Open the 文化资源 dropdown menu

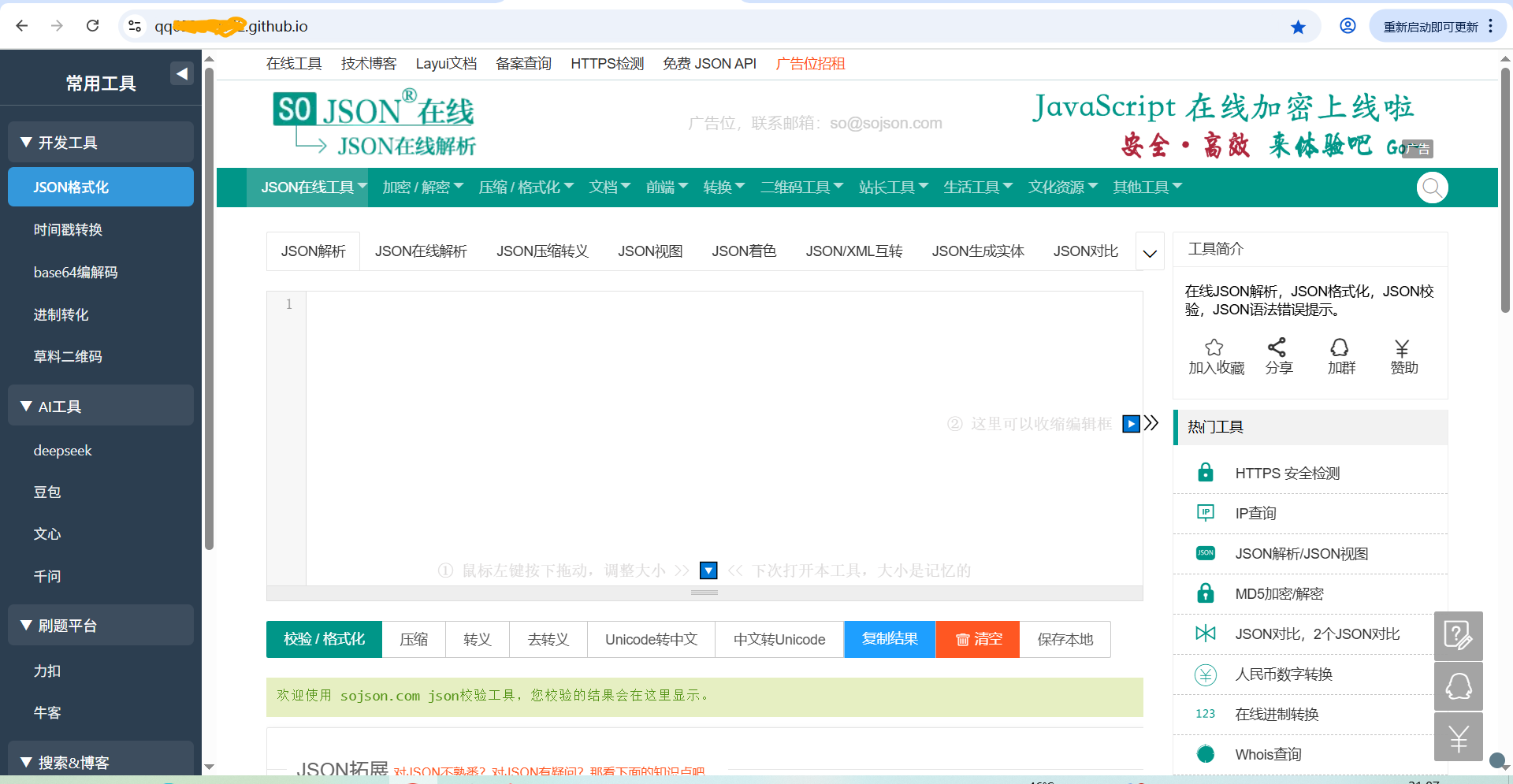pos(1062,188)
